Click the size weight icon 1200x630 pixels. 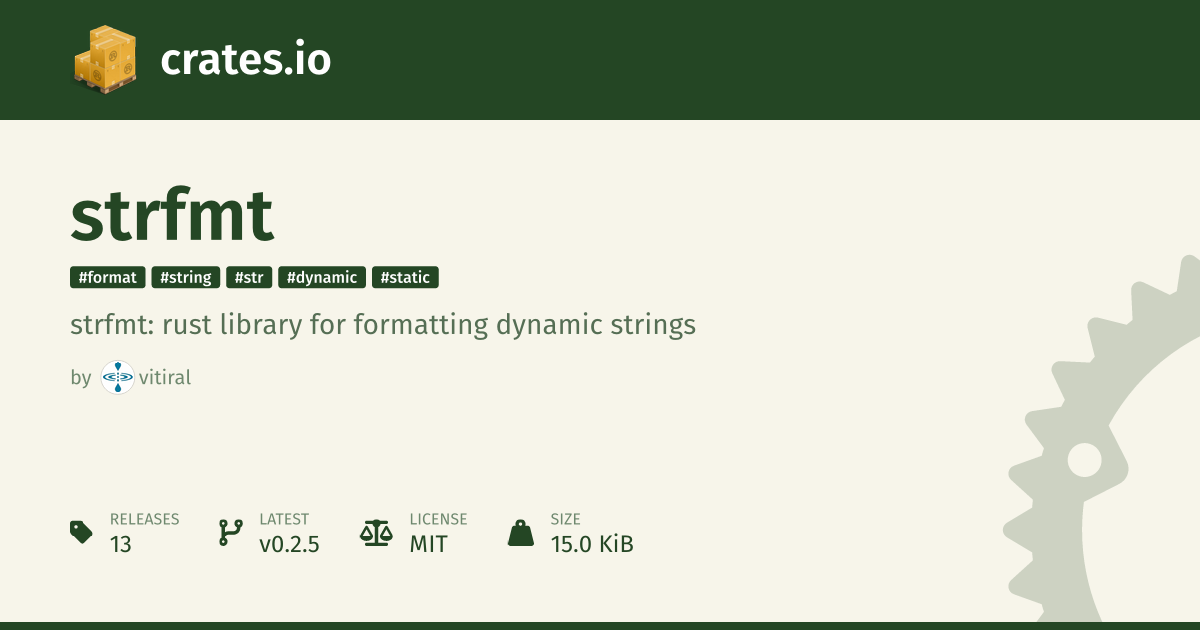521,532
